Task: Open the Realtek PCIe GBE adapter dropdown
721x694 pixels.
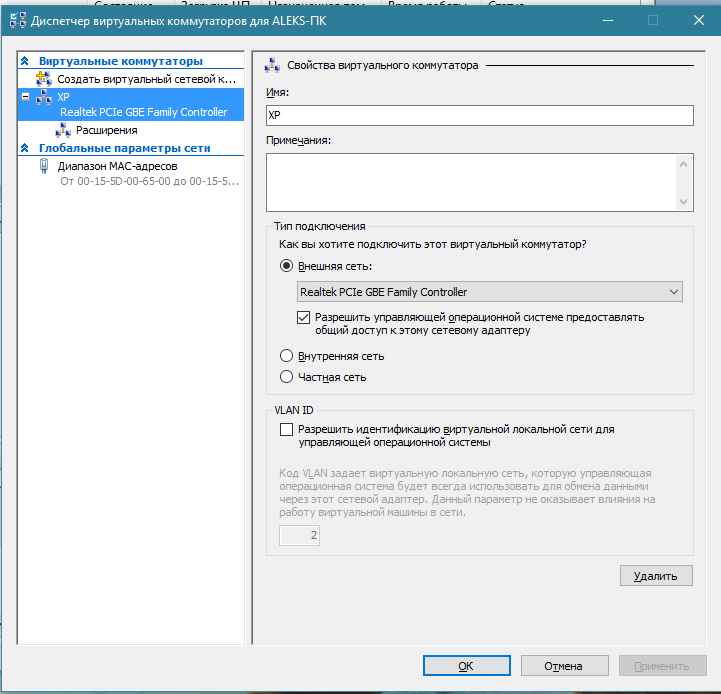Action: pyautogui.click(x=490, y=292)
